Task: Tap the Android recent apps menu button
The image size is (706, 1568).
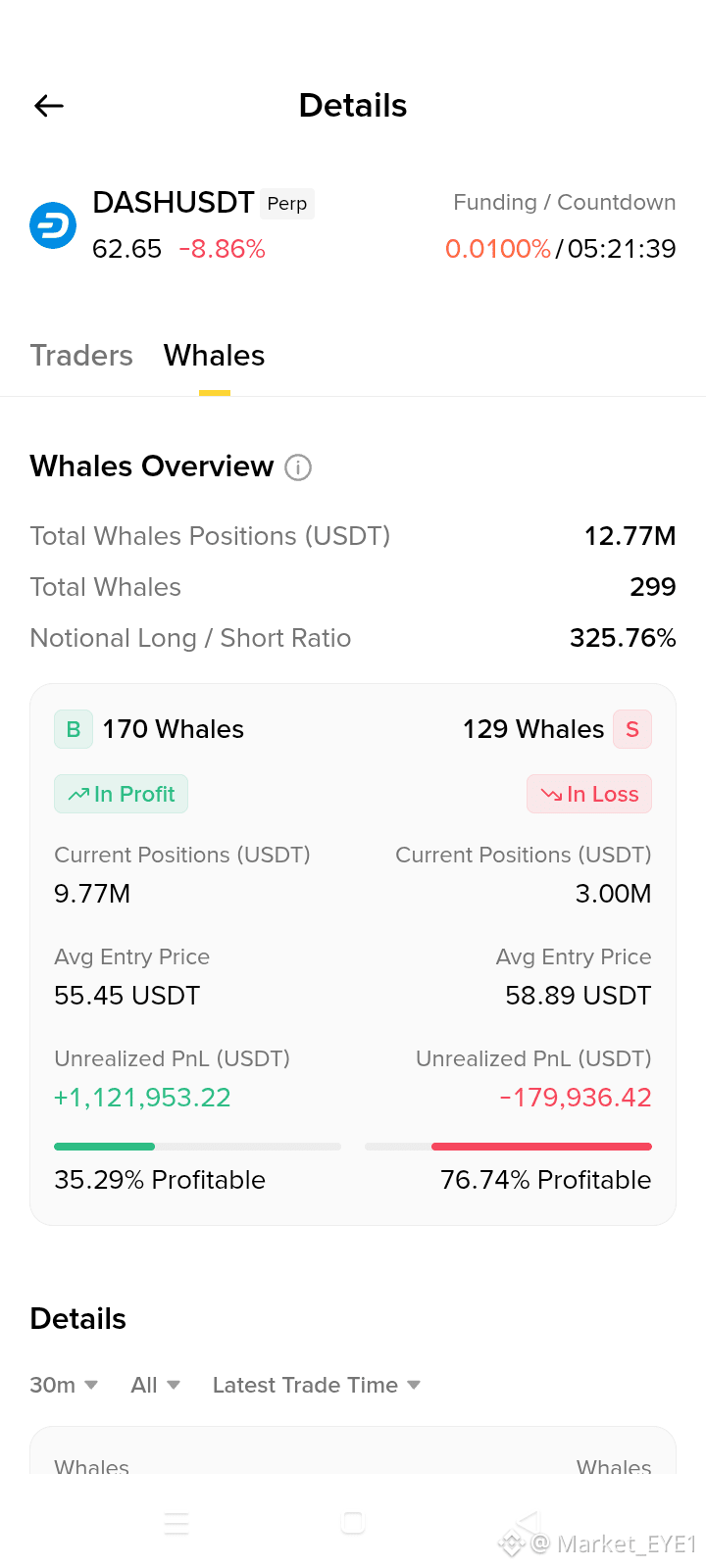Action: [176, 1524]
